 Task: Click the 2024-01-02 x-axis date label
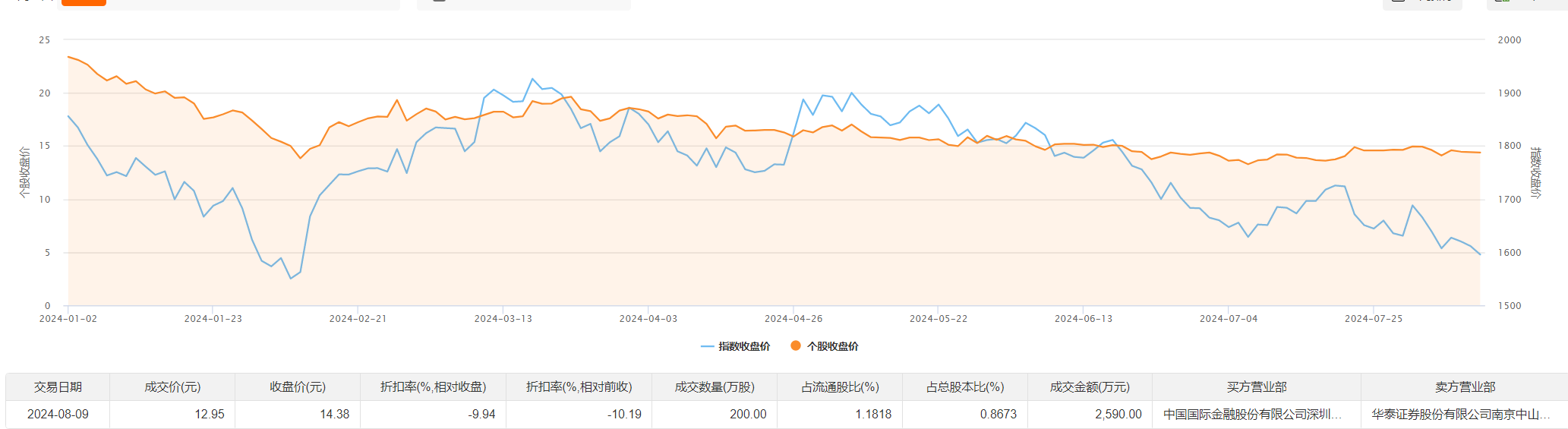[x=68, y=319]
